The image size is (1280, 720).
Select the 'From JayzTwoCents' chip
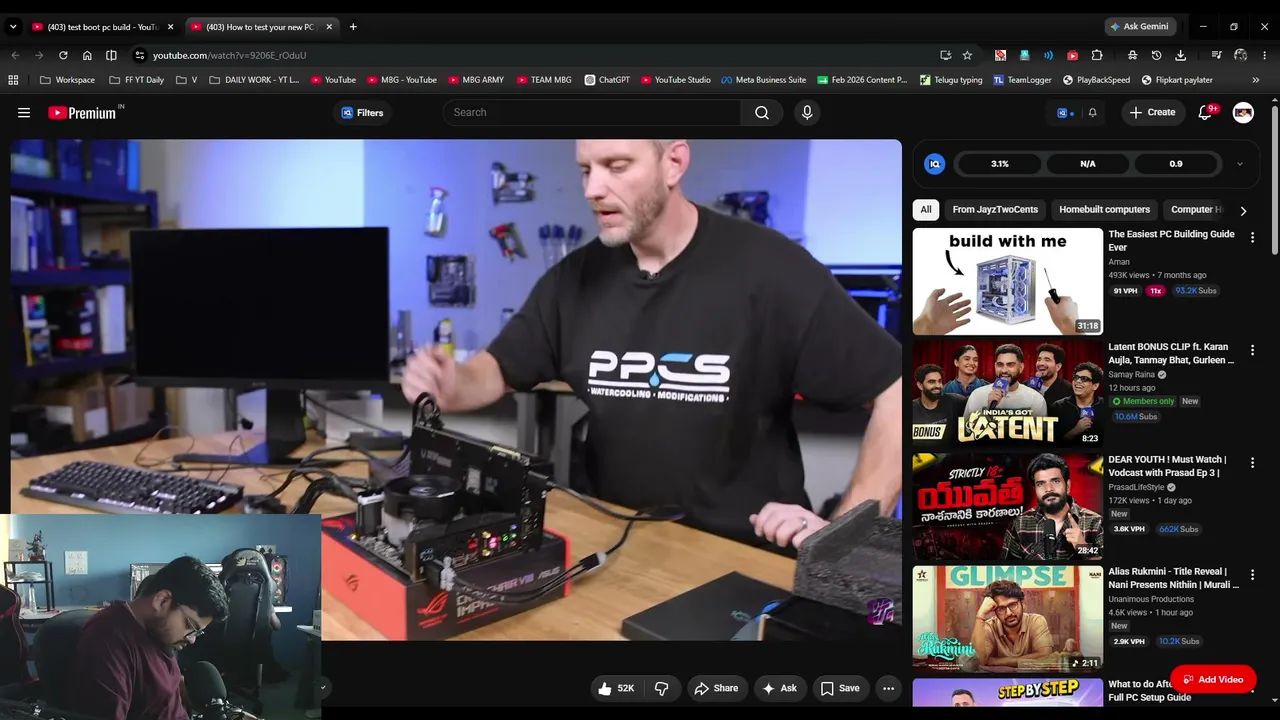995,210
